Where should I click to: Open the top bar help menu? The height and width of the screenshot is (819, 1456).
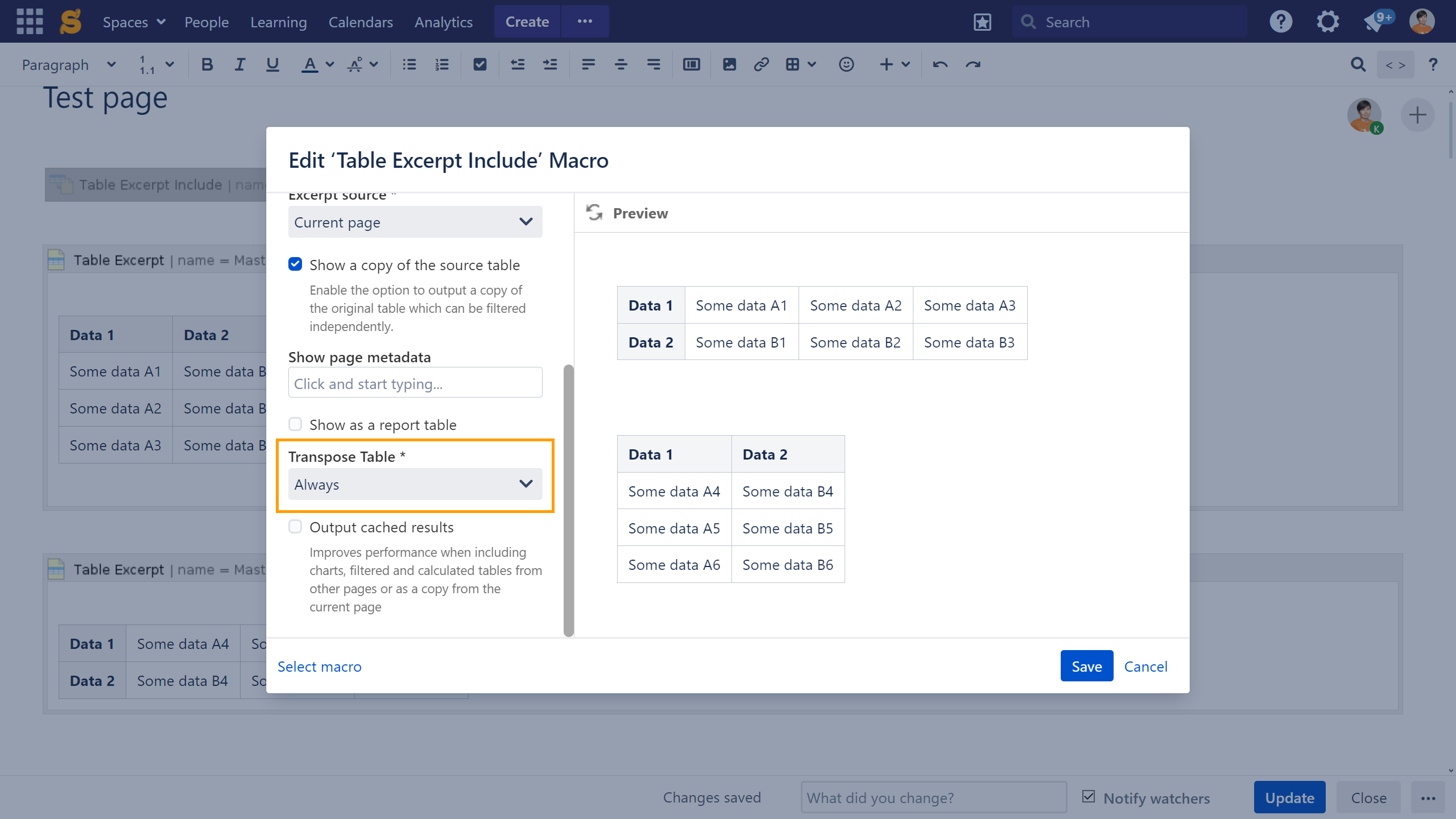point(1281,22)
